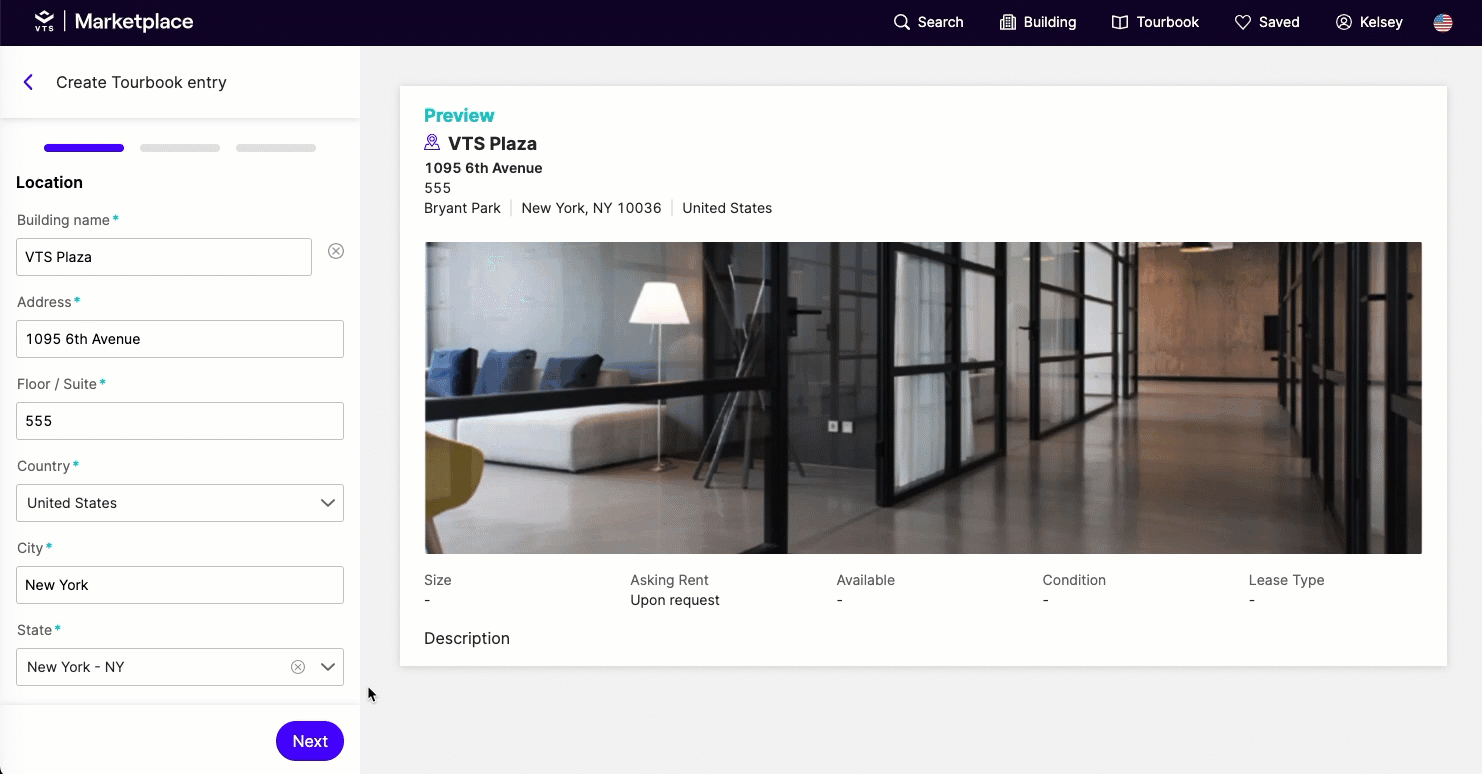Click the Lease Type label
This screenshot has width=1482, height=774.
[1286, 580]
